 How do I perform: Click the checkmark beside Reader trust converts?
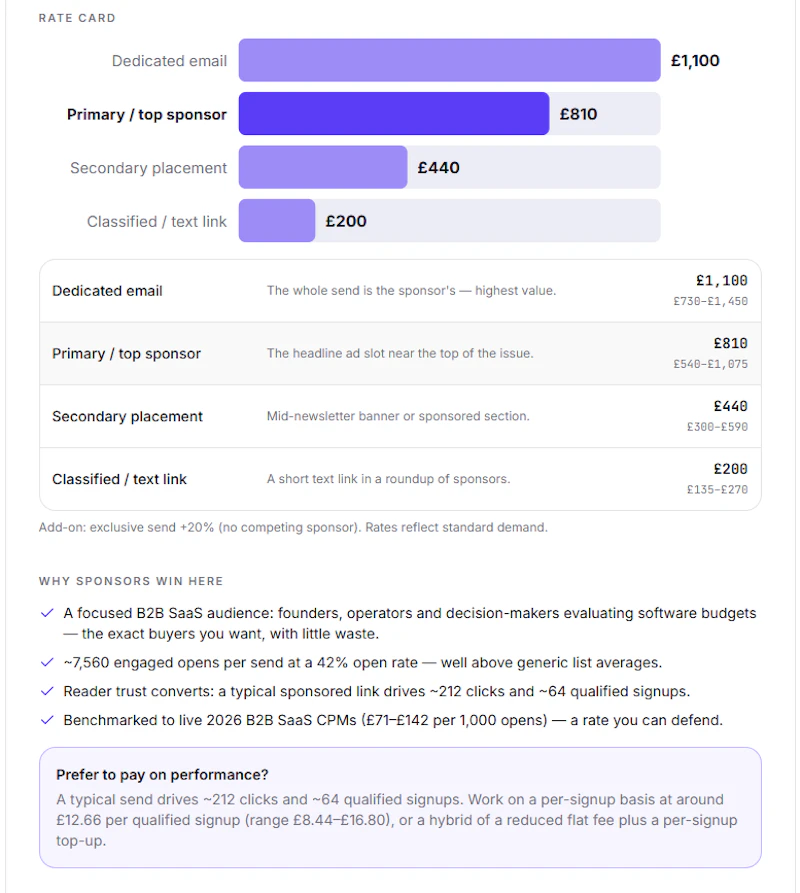point(47,691)
